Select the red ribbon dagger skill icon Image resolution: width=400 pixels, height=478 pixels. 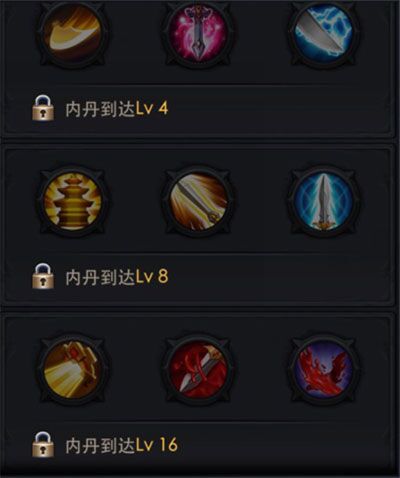click(x=198, y=370)
